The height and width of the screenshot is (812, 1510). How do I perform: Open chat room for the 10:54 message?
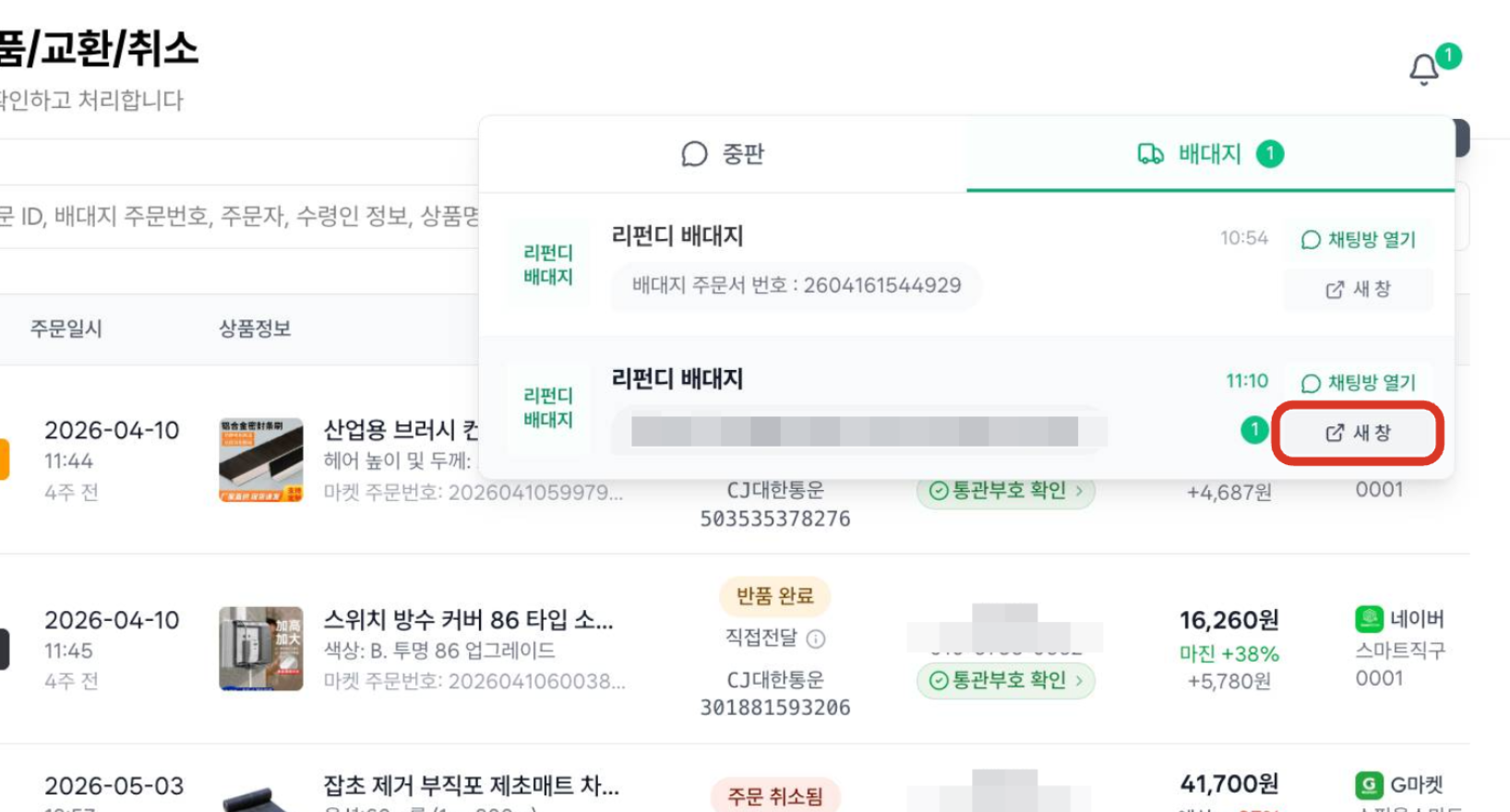click(1359, 240)
